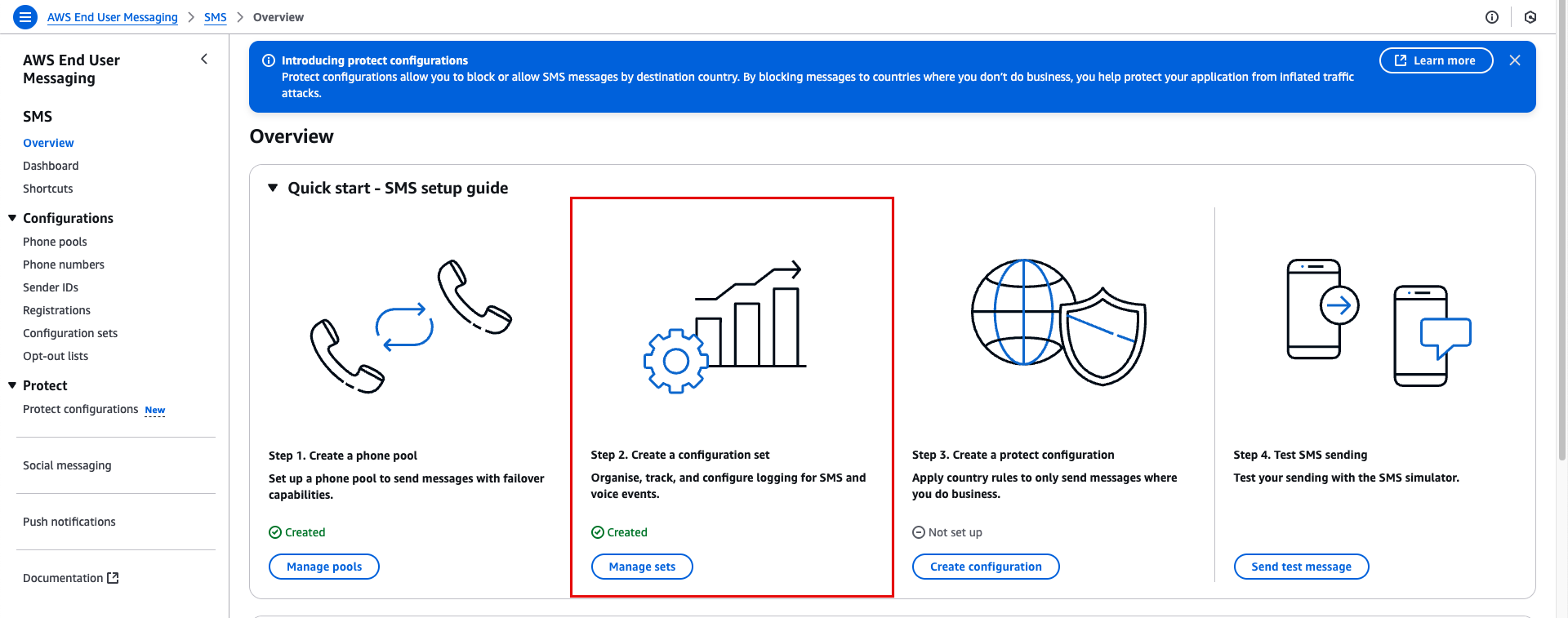Open Phone pools in the sidebar
1568x618 pixels.
[x=55, y=242]
